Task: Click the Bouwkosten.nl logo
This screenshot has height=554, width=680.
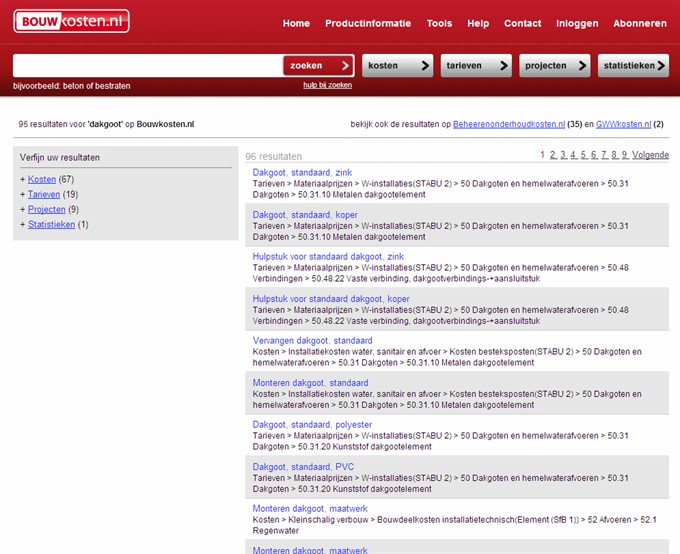Action: click(72, 21)
